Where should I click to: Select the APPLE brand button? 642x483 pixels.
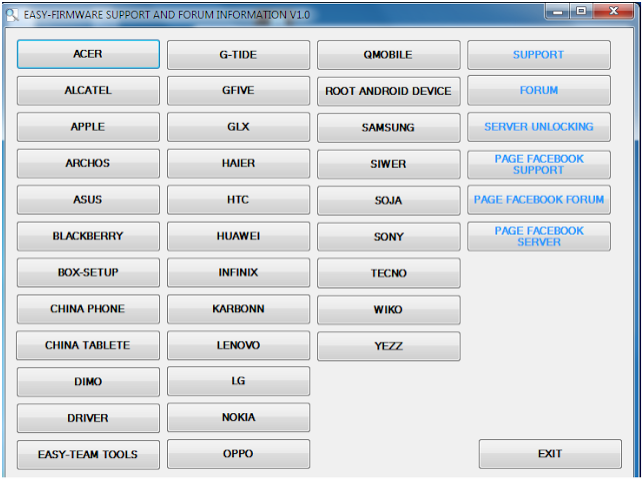tap(88, 127)
